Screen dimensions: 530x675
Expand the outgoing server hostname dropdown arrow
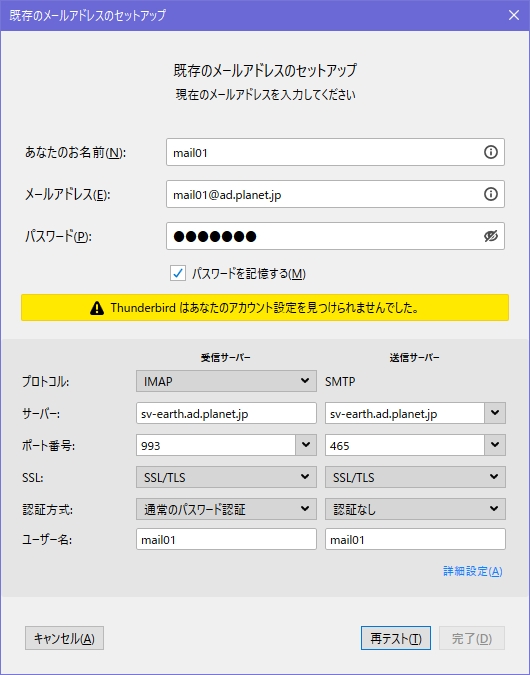pyautogui.click(x=495, y=413)
